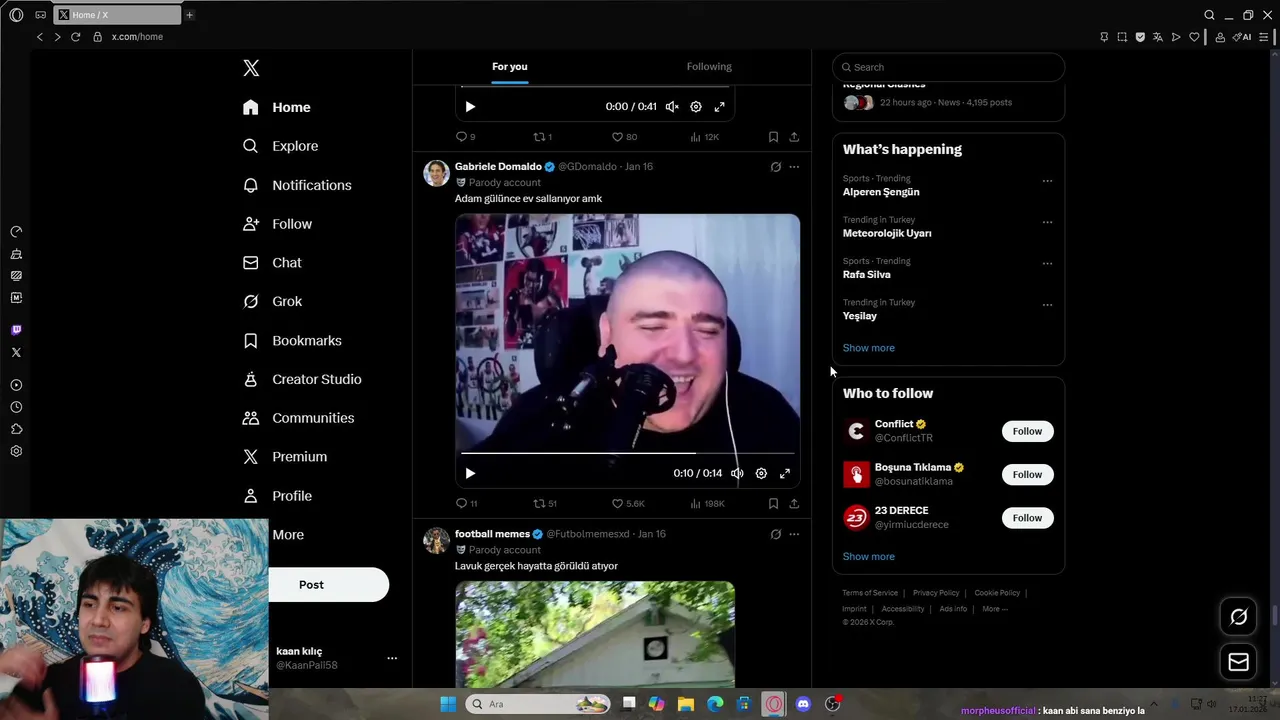
Task: Enter fullscreen on the 0:14 video
Action: click(785, 474)
